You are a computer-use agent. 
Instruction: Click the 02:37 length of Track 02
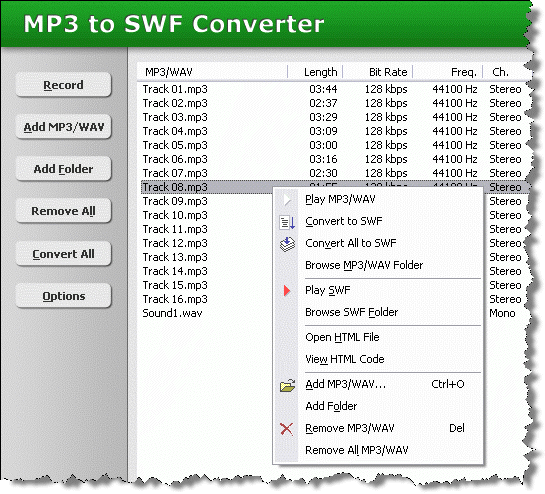(x=323, y=103)
